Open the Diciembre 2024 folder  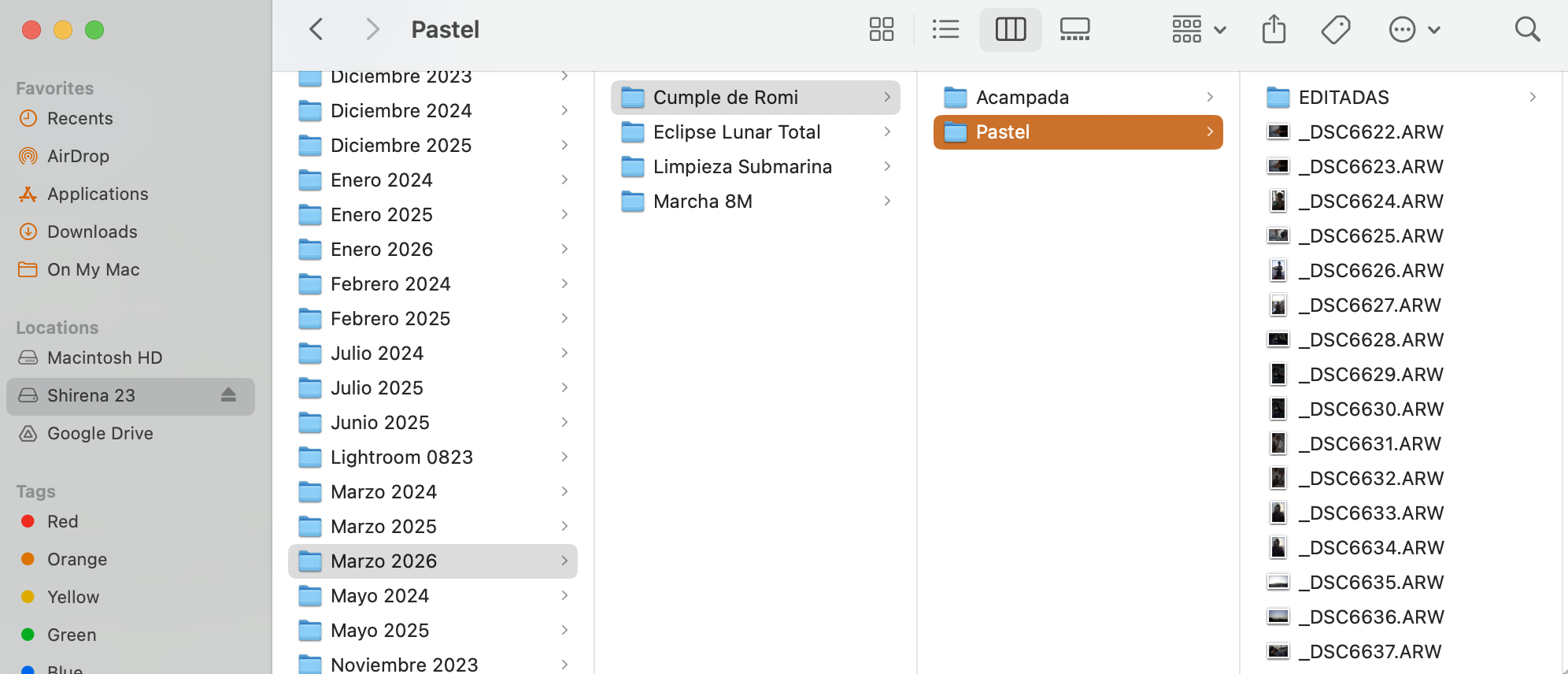[x=433, y=111]
